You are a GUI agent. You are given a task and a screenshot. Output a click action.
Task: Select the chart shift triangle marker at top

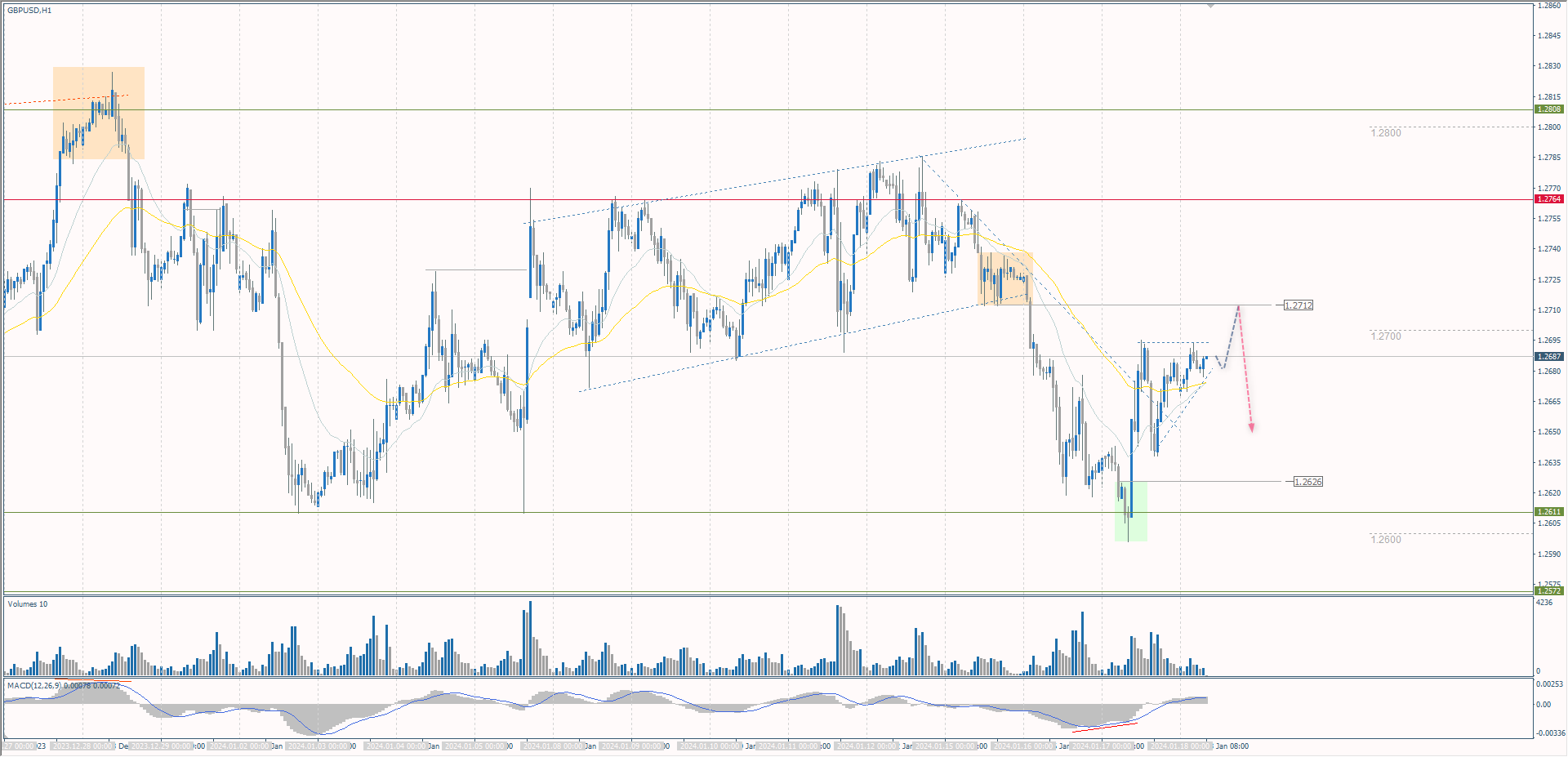coord(1210,5)
